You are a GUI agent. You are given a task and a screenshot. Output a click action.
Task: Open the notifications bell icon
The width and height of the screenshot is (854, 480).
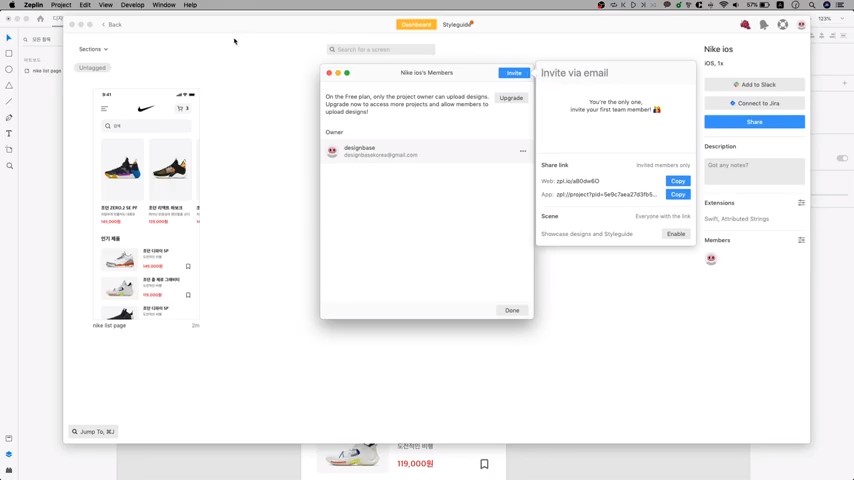(x=764, y=25)
